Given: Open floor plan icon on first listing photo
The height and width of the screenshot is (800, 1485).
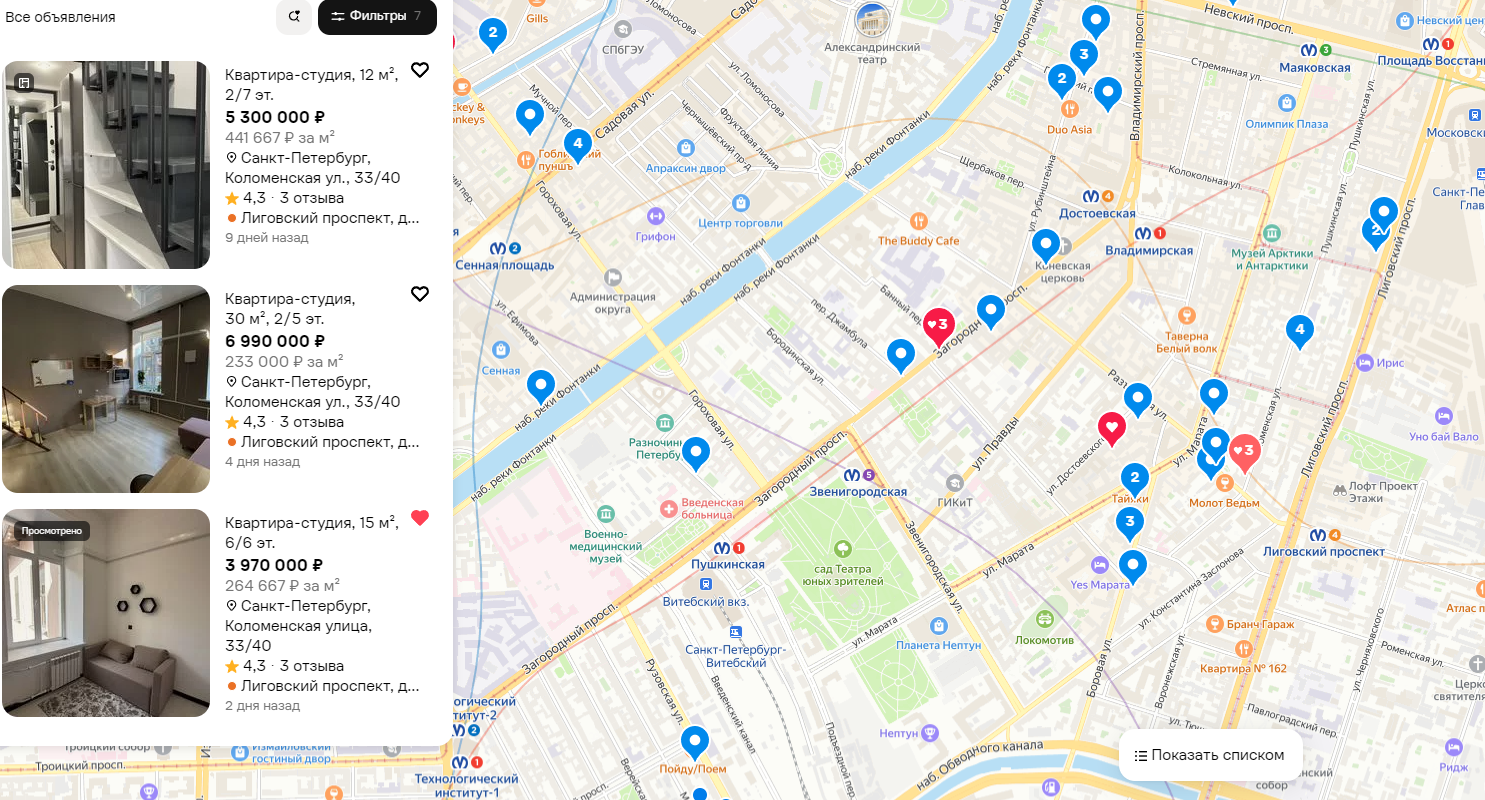Looking at the screenshot, I should (25, 82).
